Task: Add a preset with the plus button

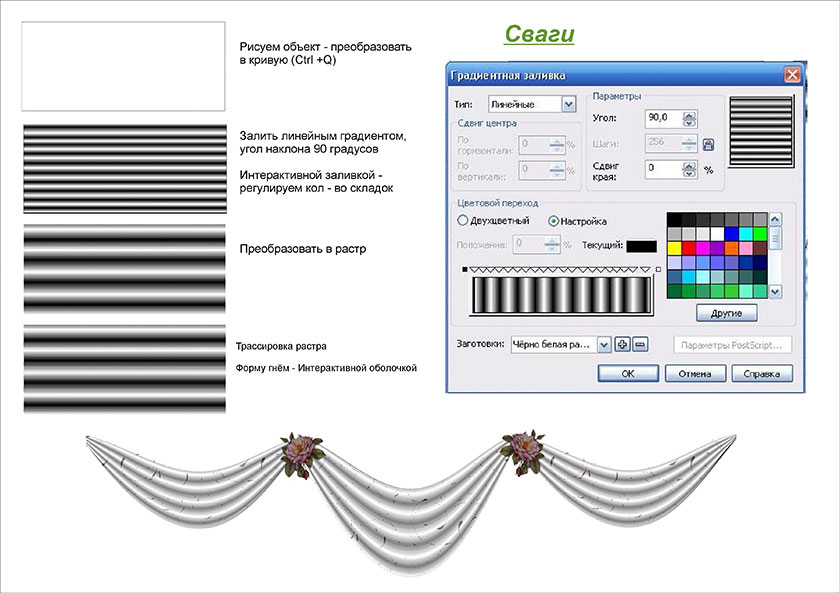Action: tap(622, 345)
